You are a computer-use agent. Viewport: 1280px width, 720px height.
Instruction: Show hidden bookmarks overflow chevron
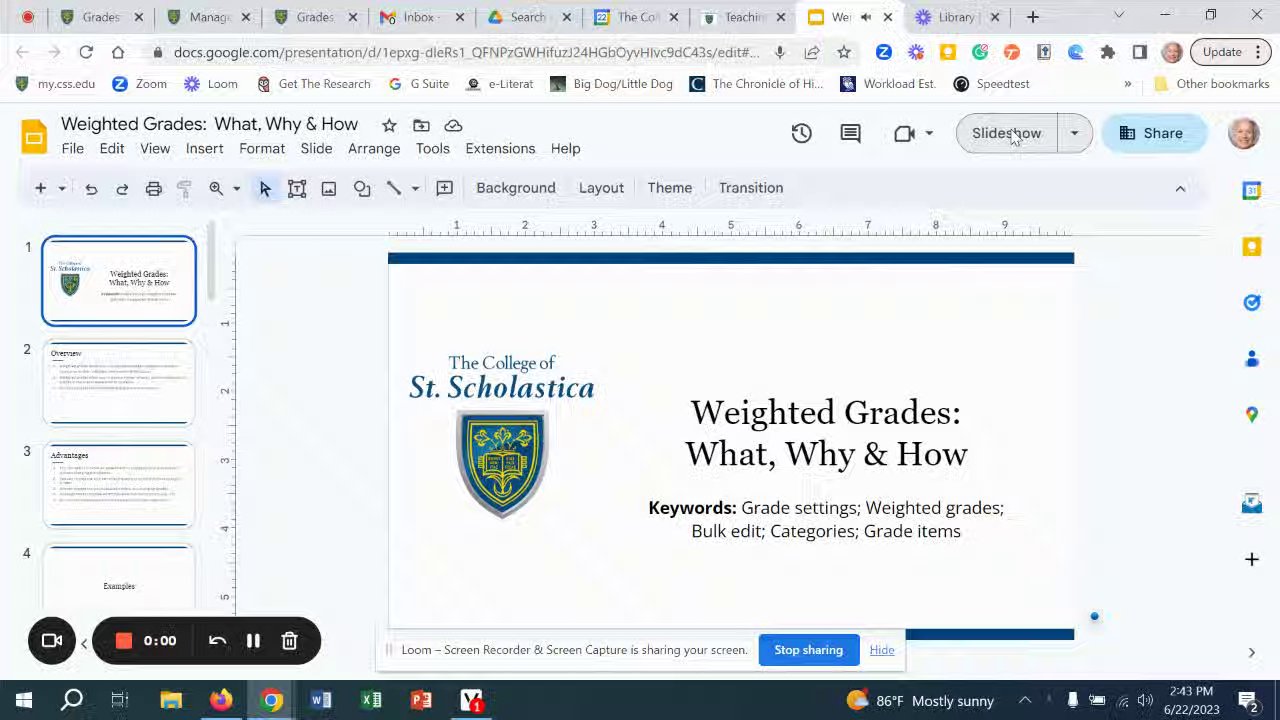coord(1128,84)
